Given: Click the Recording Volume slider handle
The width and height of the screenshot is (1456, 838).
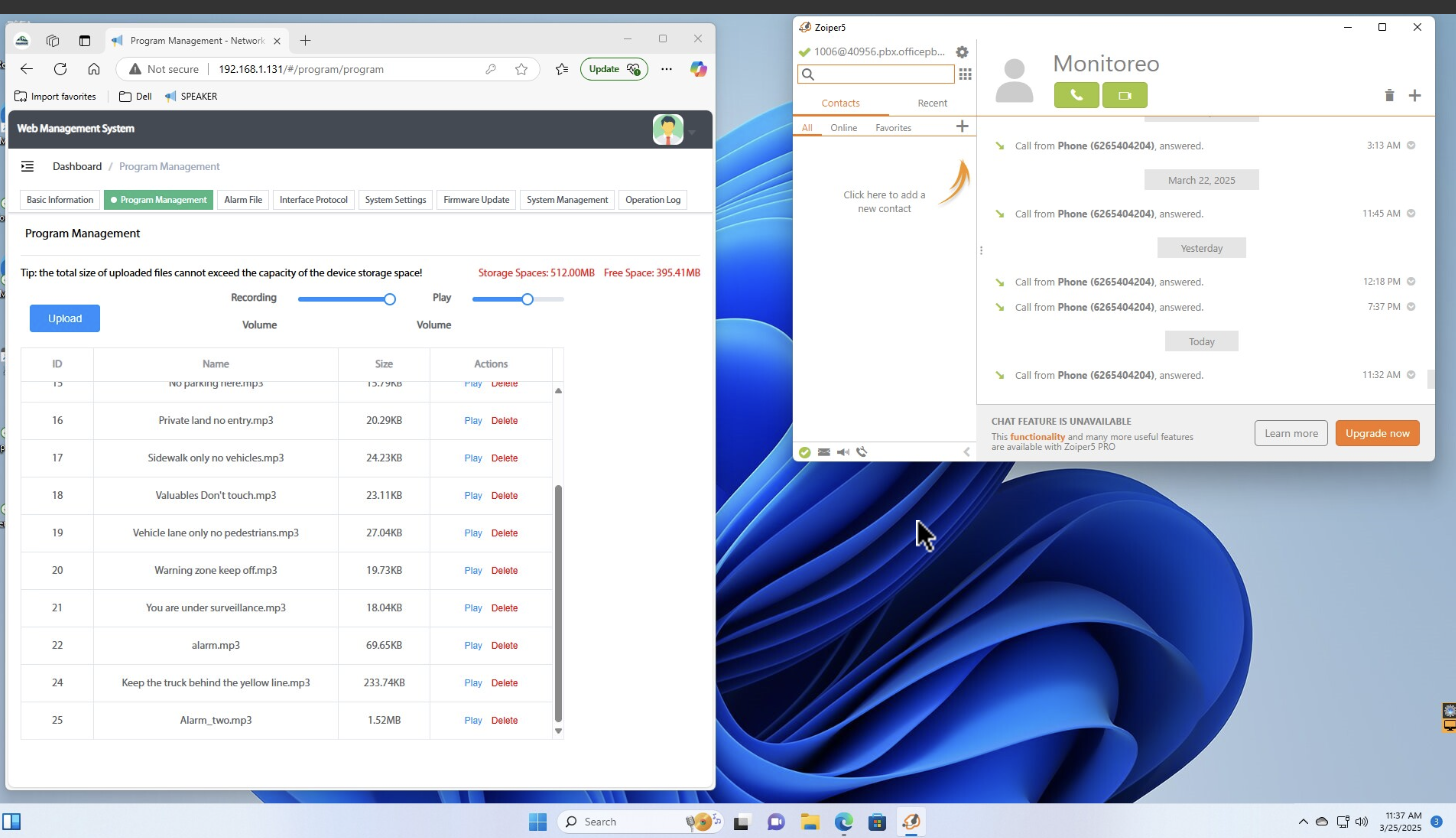Looking at the screenshot, I should [x=390, y=299].
